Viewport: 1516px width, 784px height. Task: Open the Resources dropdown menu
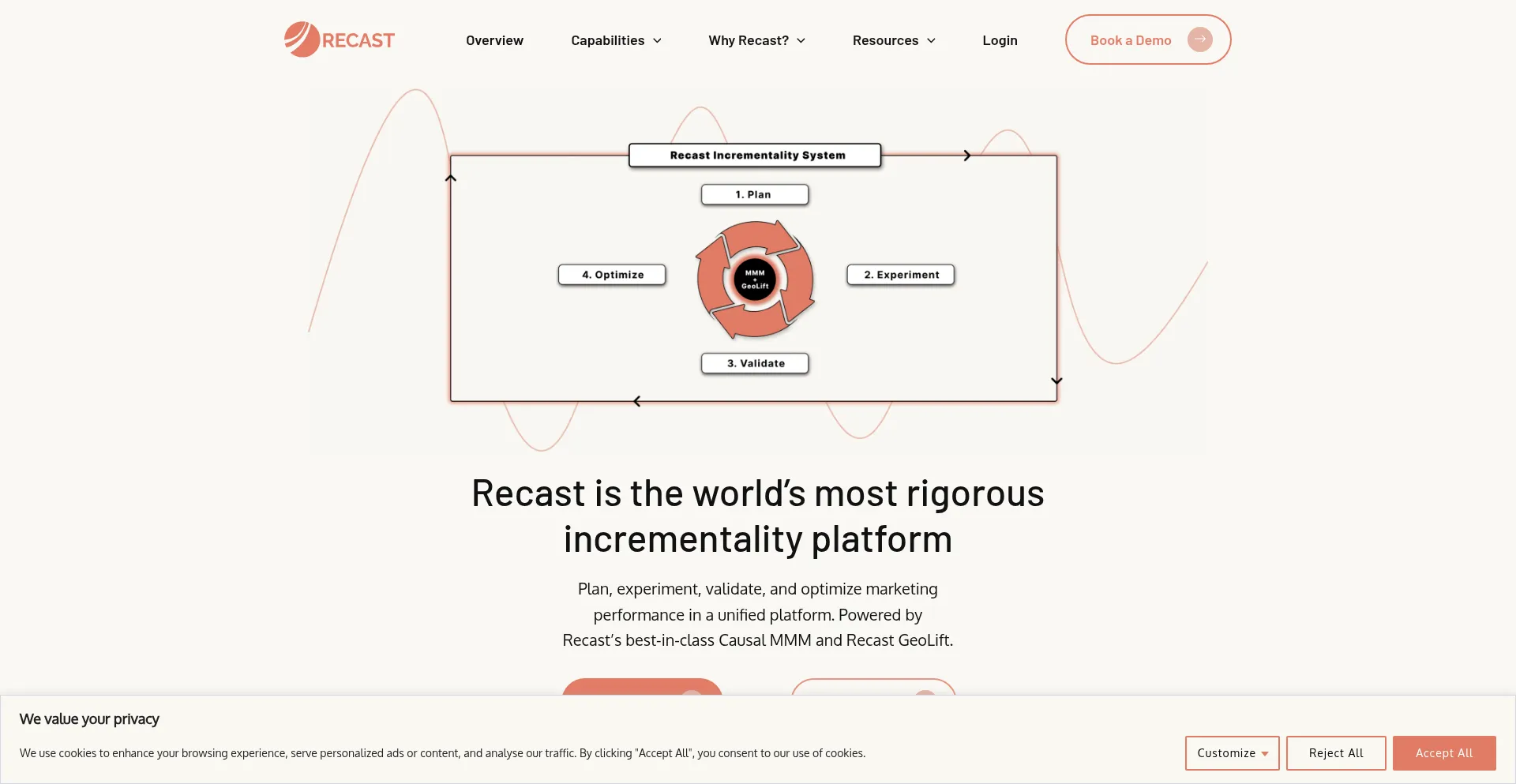pyautogui.click(x=893, y=39)
